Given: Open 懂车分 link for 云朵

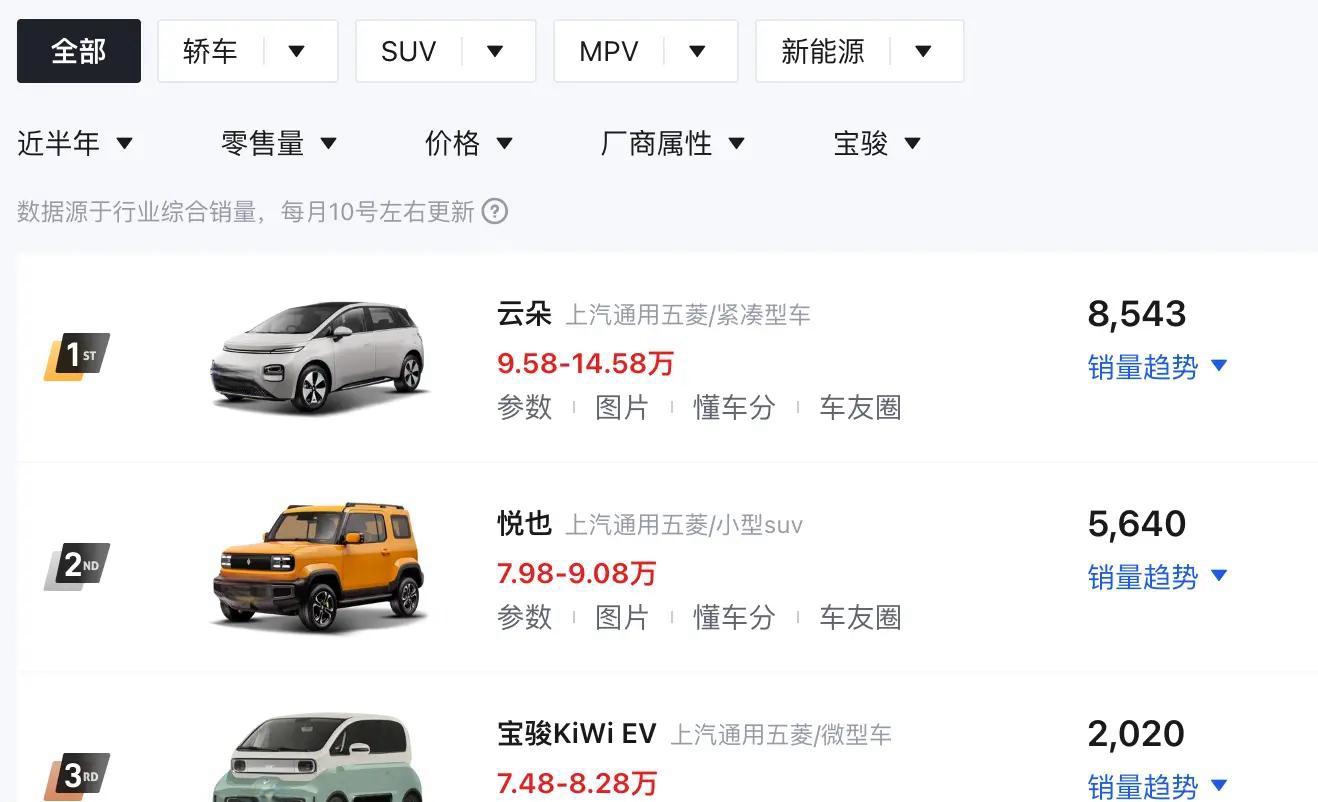Looking at the screenshot, I should tap(734, 408).
